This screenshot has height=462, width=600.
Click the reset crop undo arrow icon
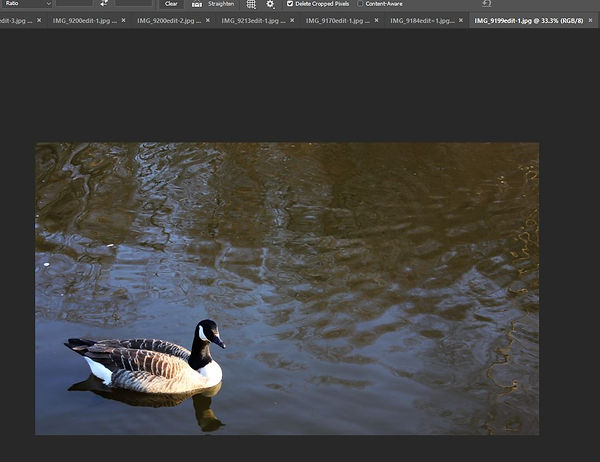[486, 4]
